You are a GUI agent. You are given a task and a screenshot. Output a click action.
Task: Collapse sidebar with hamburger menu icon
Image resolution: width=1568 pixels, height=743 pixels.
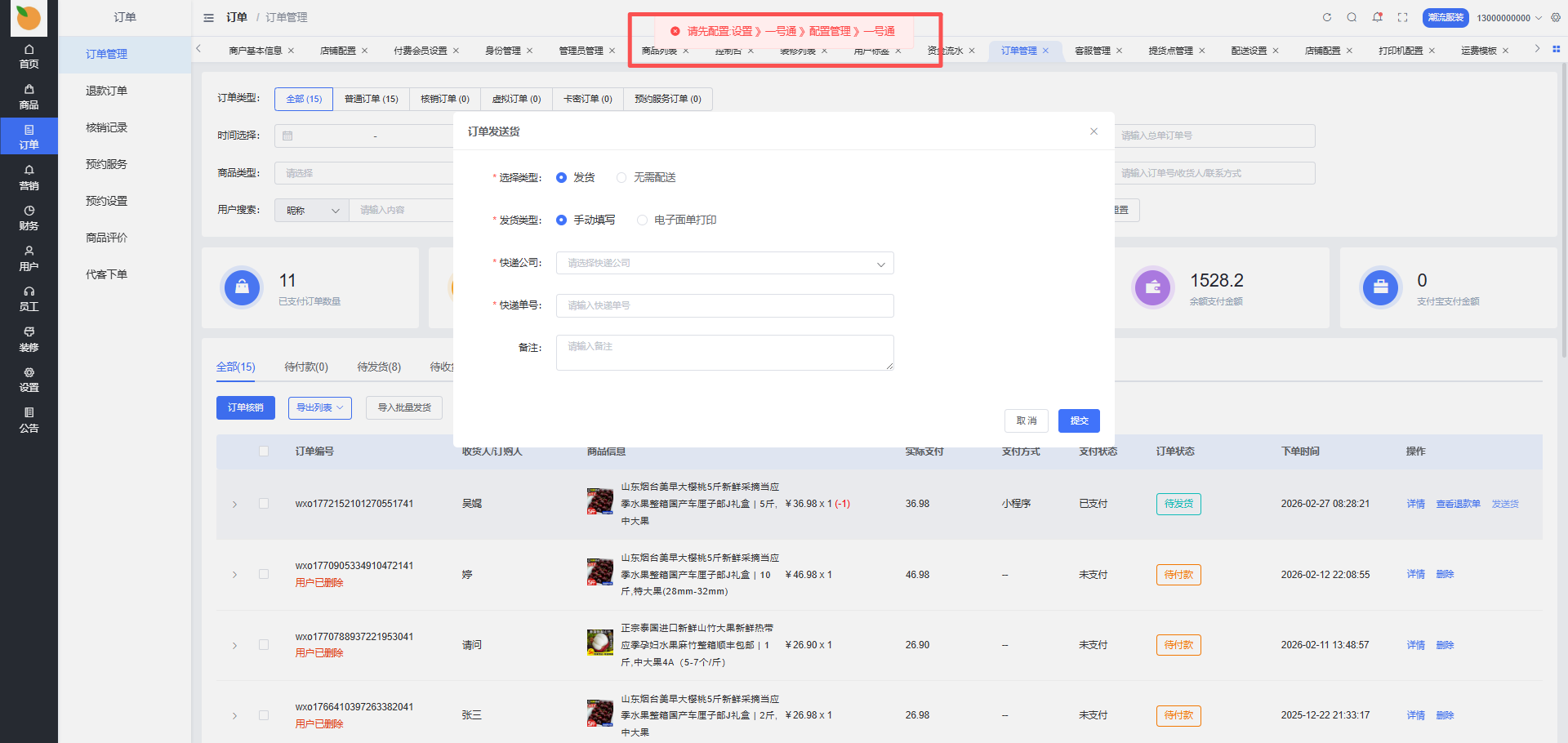point(209,17)
